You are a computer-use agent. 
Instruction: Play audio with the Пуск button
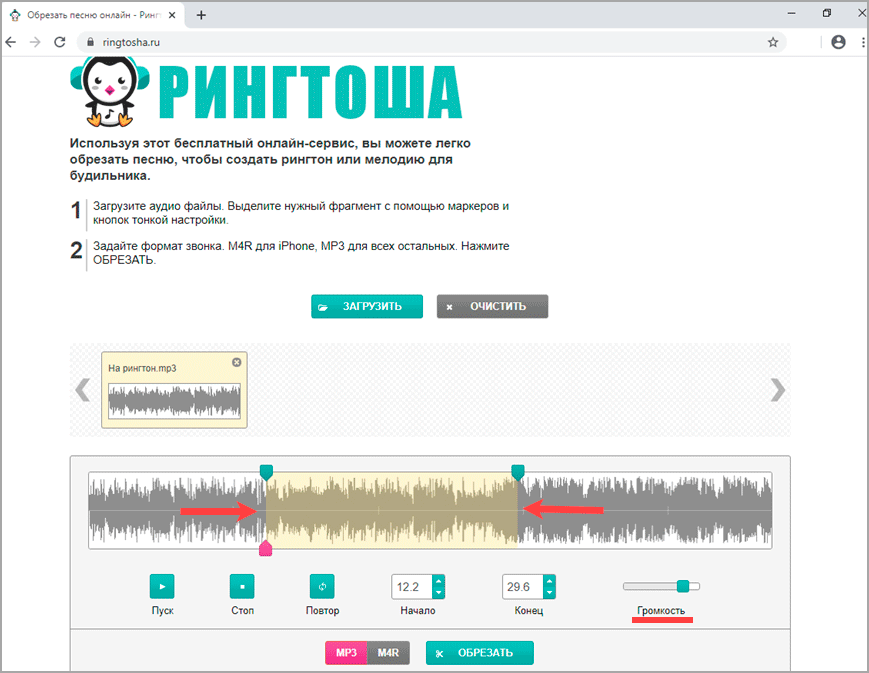click(162, 587)
